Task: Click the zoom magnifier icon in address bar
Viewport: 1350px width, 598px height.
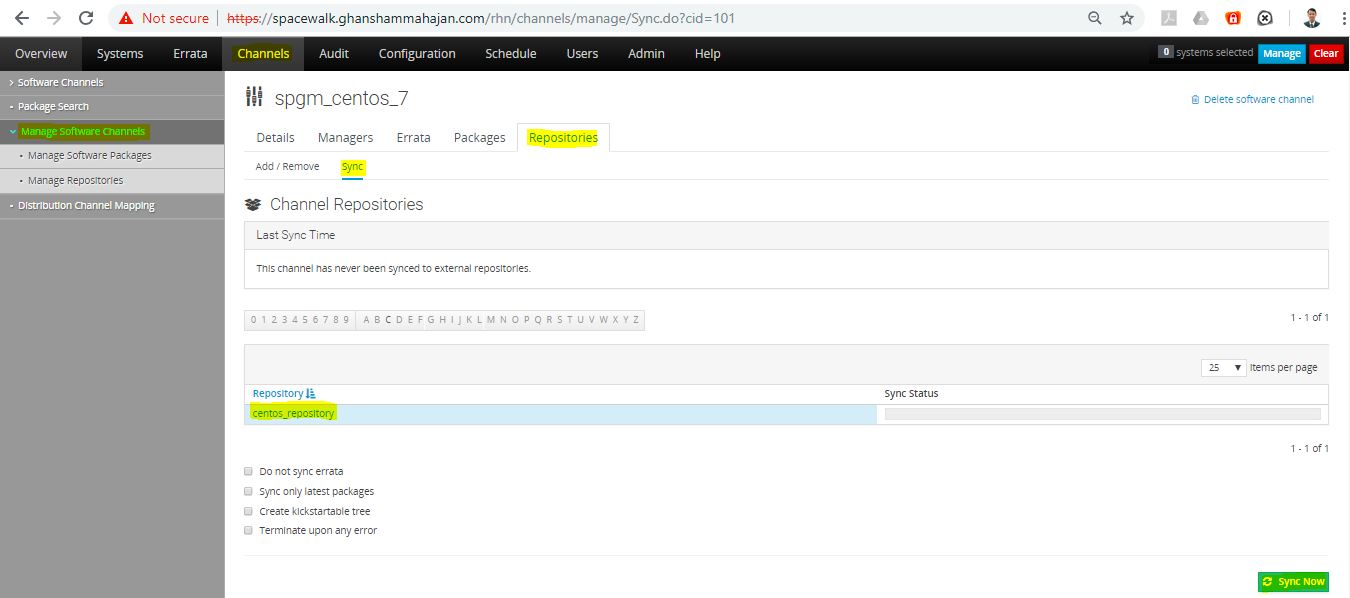Action: point(1095,18)
